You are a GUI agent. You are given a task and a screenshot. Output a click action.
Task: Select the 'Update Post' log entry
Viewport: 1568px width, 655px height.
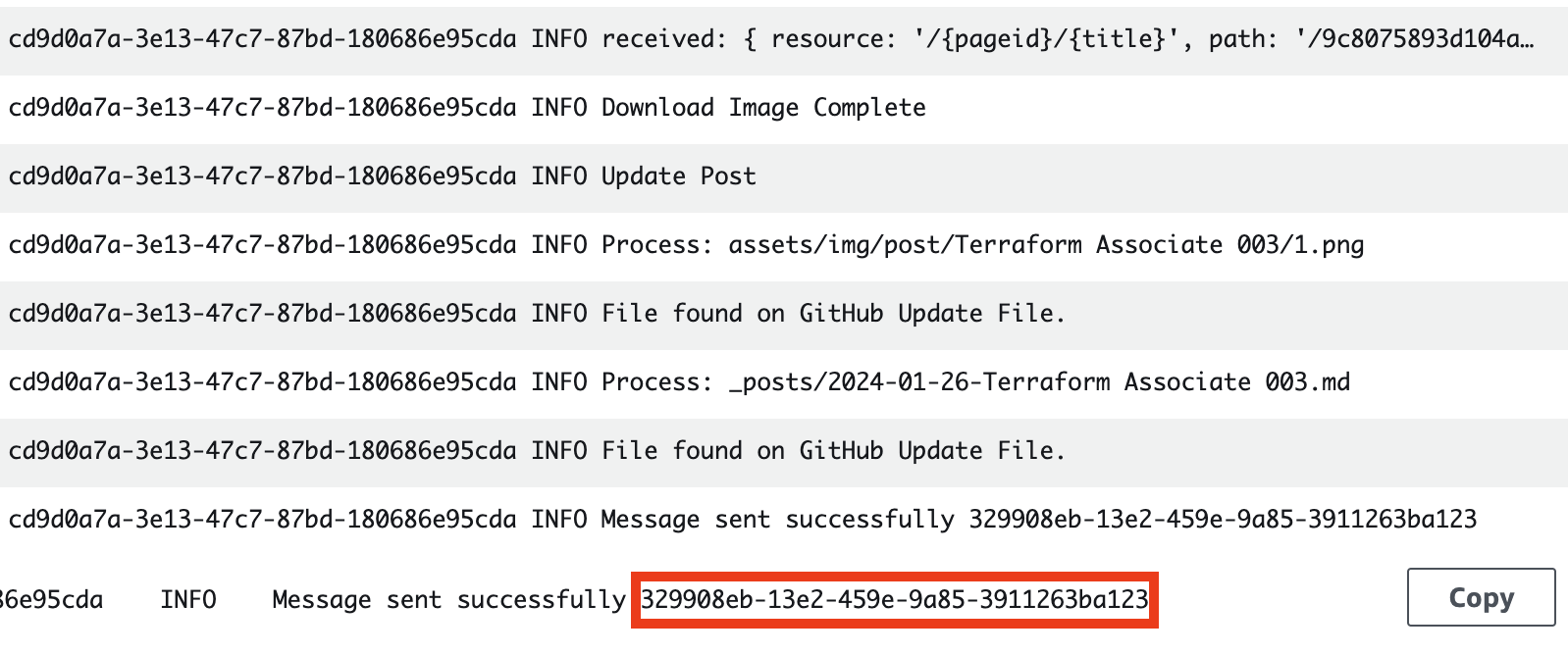tap(784, 176)
